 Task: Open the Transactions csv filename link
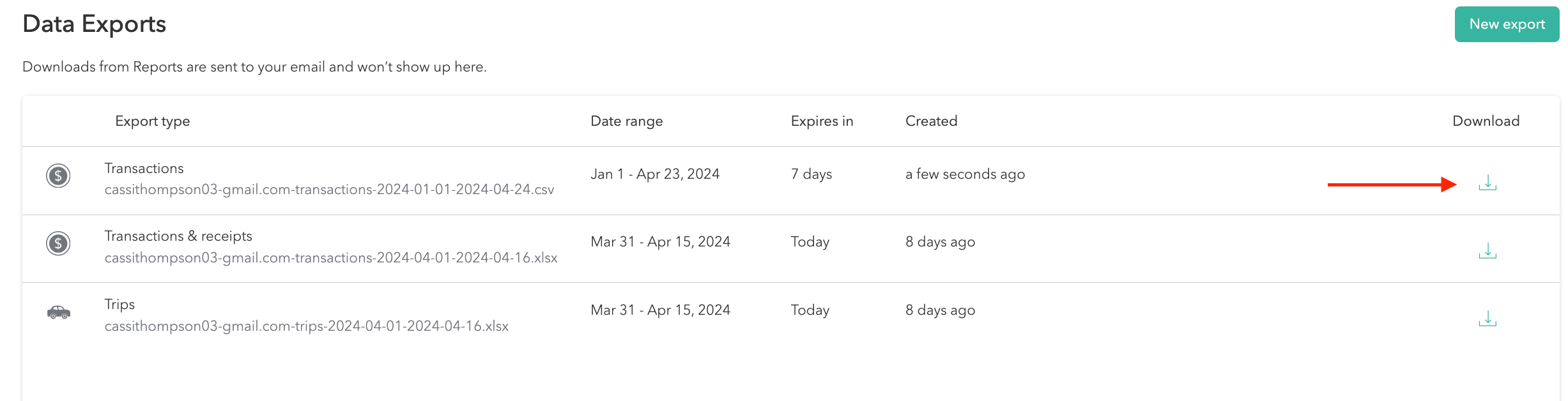point(330,189)
